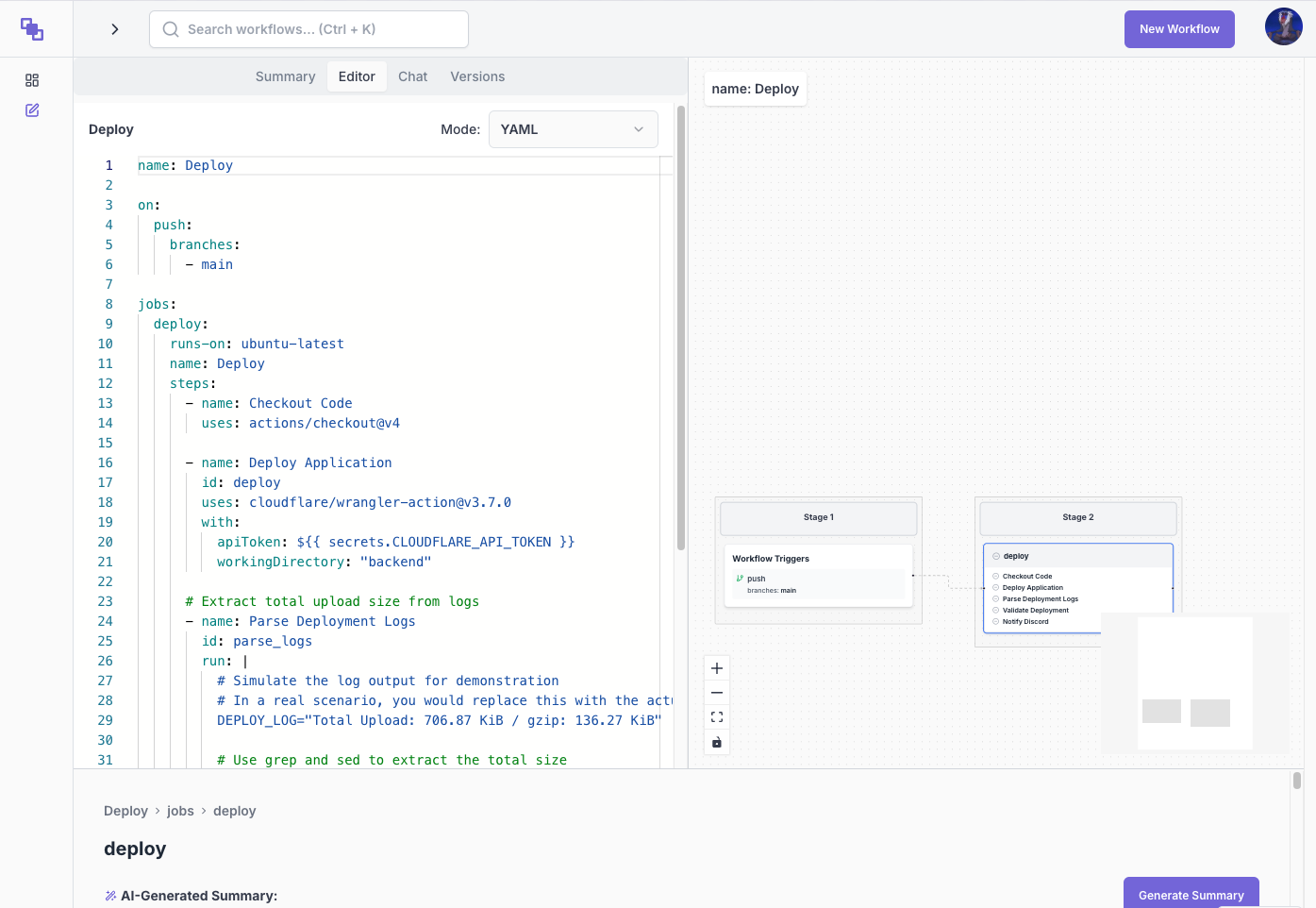Open the dashboard grid panel in sidebar
Viewport: 1316px width, 908px height.
click(31, 80)
